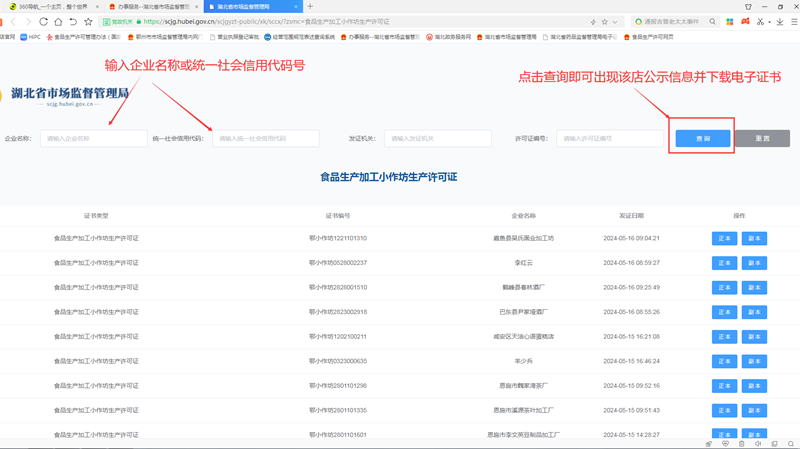Click the zoom magnifier icon in status bar
Screen dimensions: 800x449
(x=791, y=444)
